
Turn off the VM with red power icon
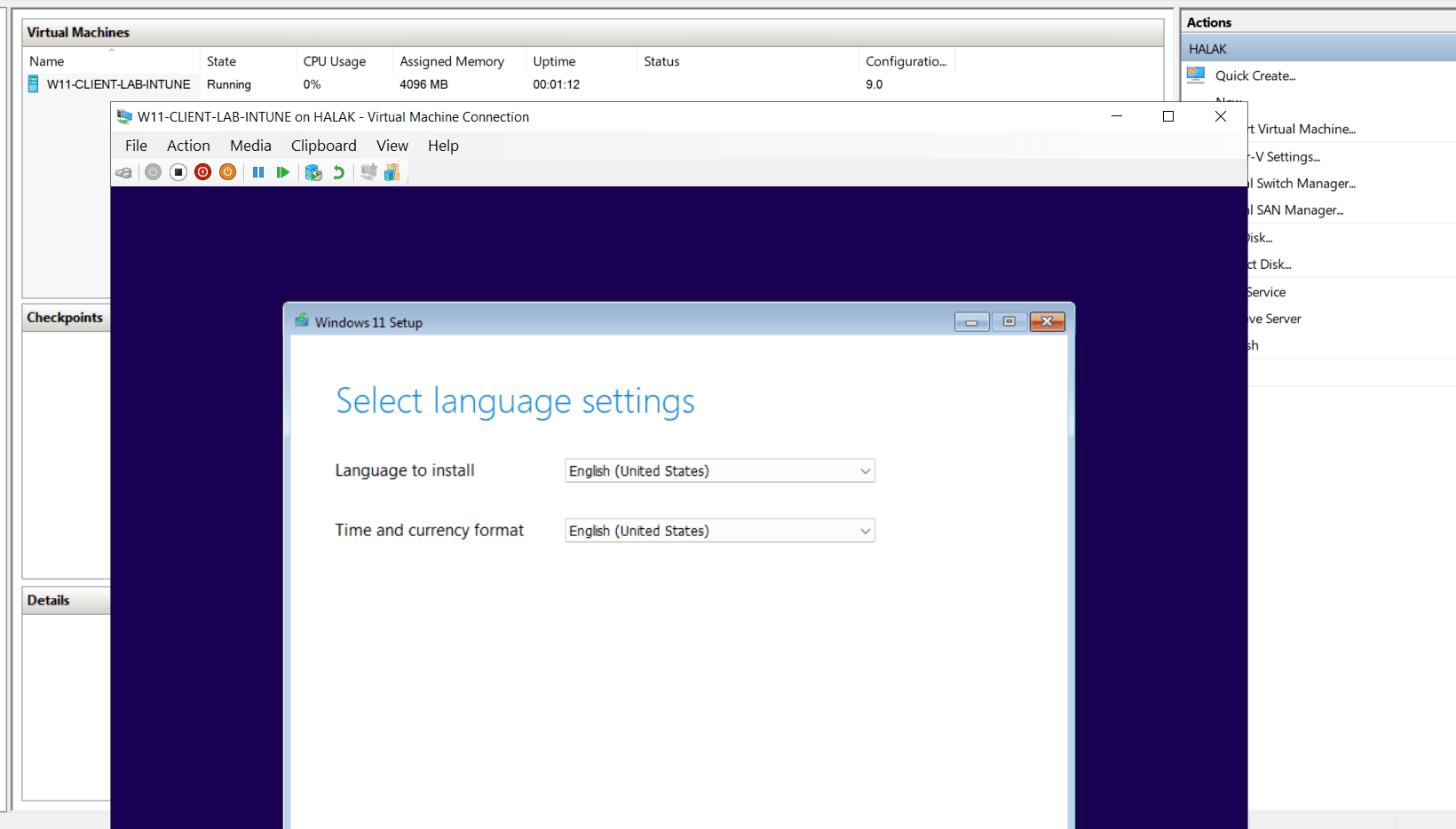click(202, 172)
